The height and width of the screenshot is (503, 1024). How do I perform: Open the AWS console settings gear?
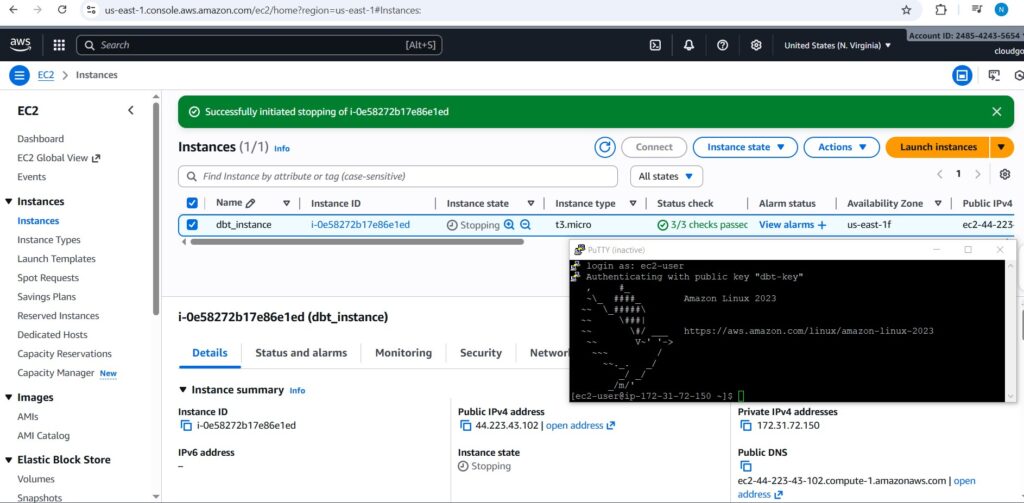click(756, 45)
